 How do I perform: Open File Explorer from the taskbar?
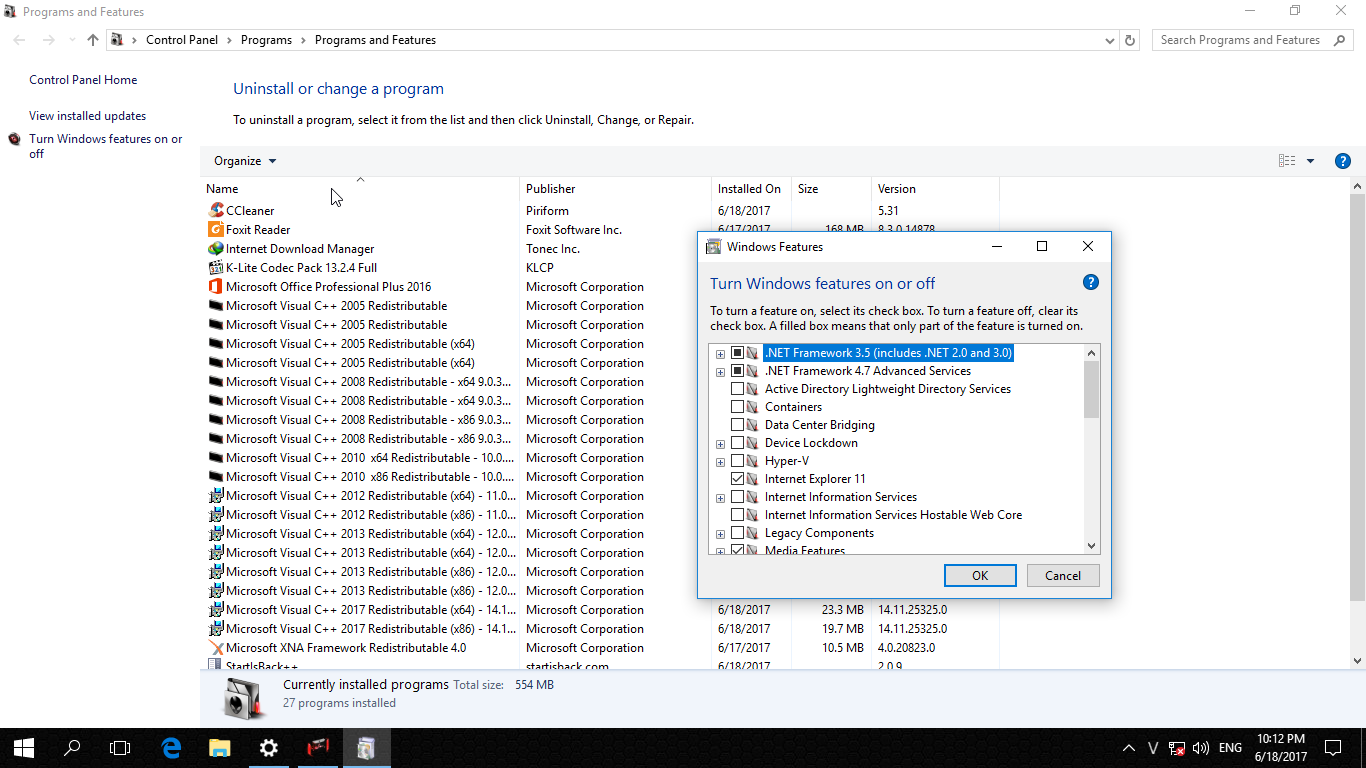[x=219, y=747]
